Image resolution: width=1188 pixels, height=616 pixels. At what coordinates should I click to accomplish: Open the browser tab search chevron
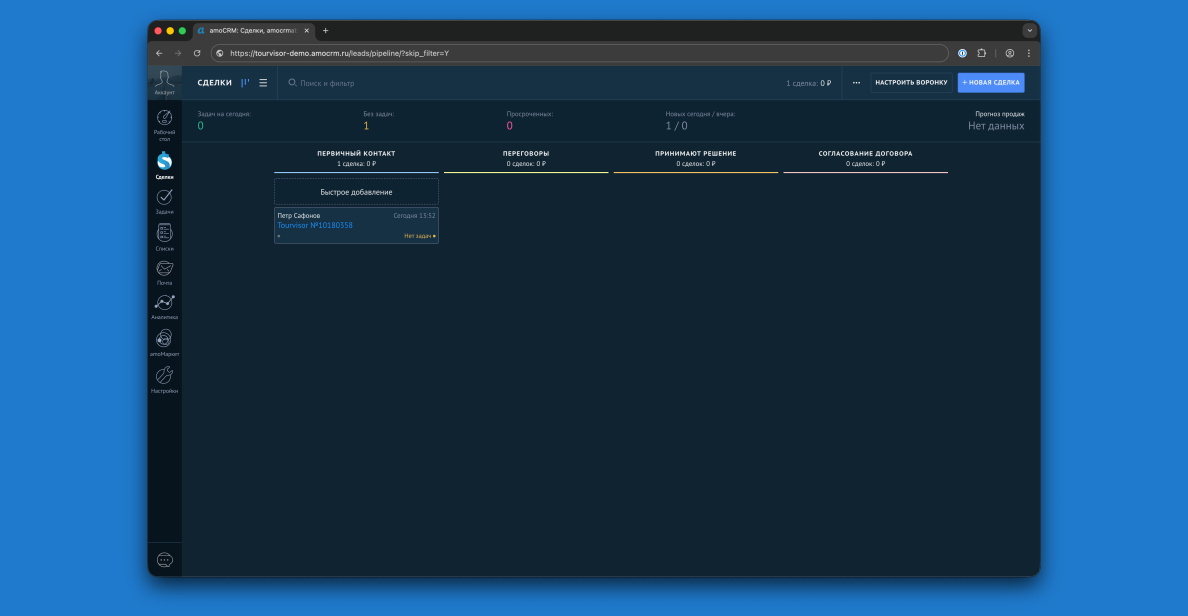click(1030, 30)
